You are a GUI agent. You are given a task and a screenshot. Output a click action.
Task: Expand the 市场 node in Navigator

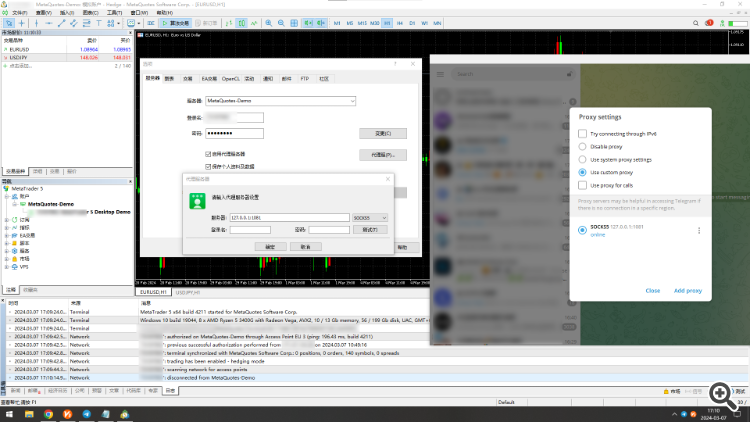pos(7,258)
